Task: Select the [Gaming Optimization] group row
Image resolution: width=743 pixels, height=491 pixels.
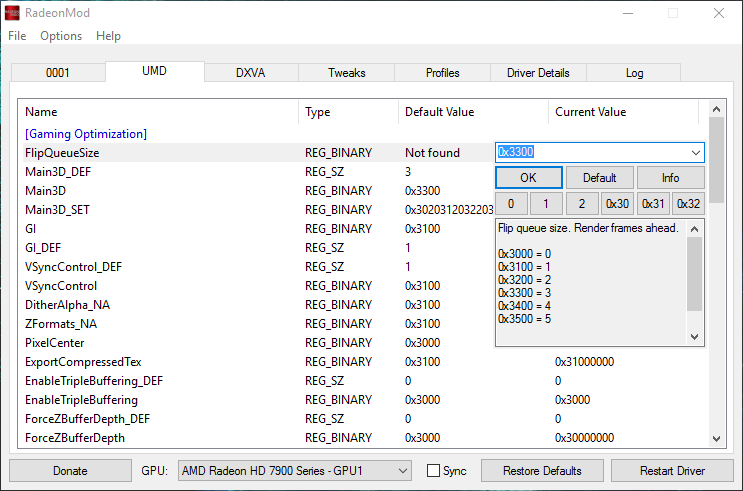Action: click(x=86, y=134)
